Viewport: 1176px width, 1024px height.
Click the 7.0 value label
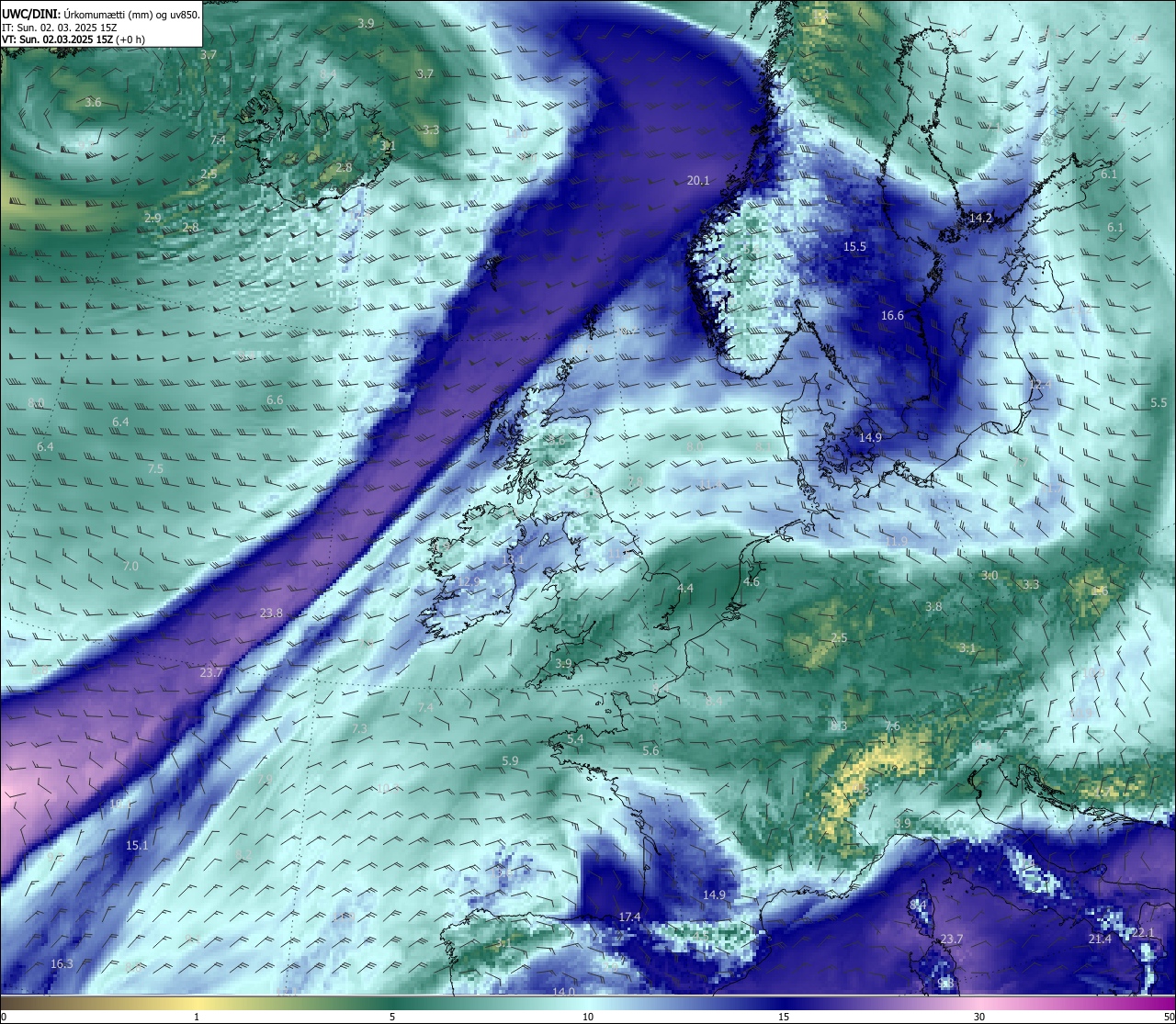(x=130, y=567)
